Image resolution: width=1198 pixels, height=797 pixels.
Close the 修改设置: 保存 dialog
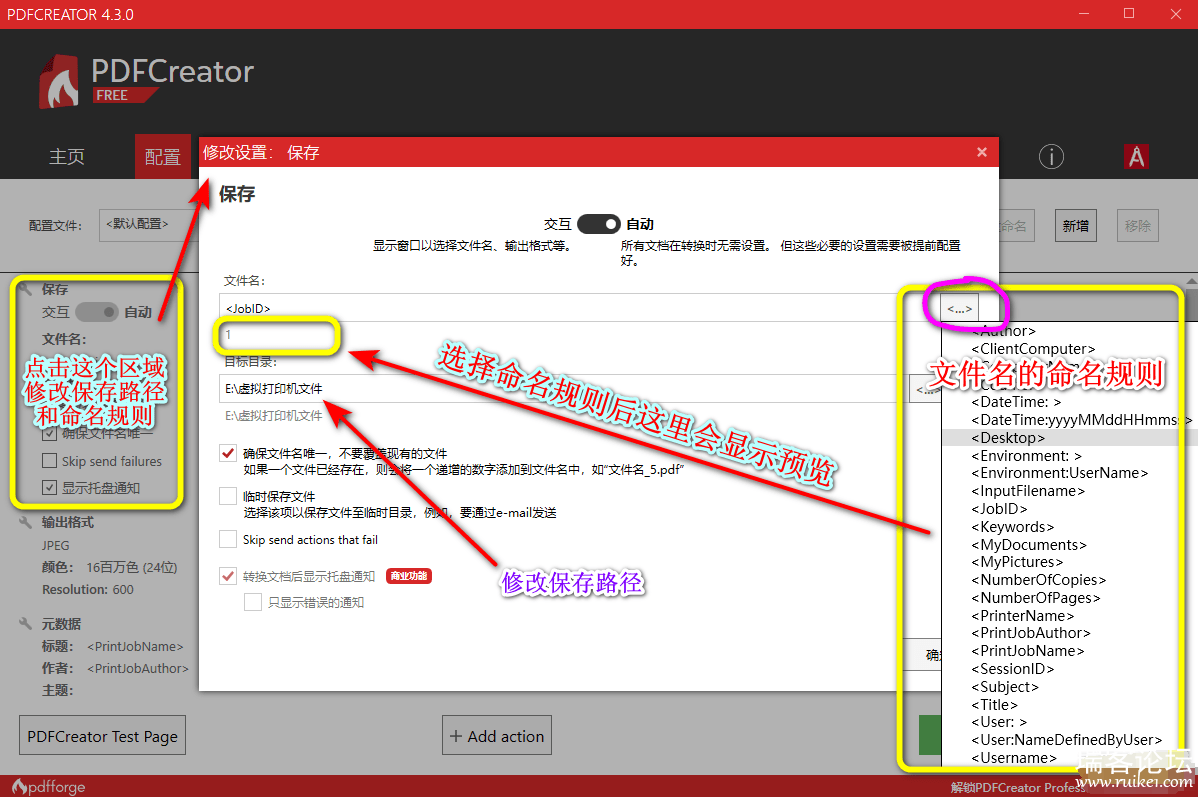982,152
